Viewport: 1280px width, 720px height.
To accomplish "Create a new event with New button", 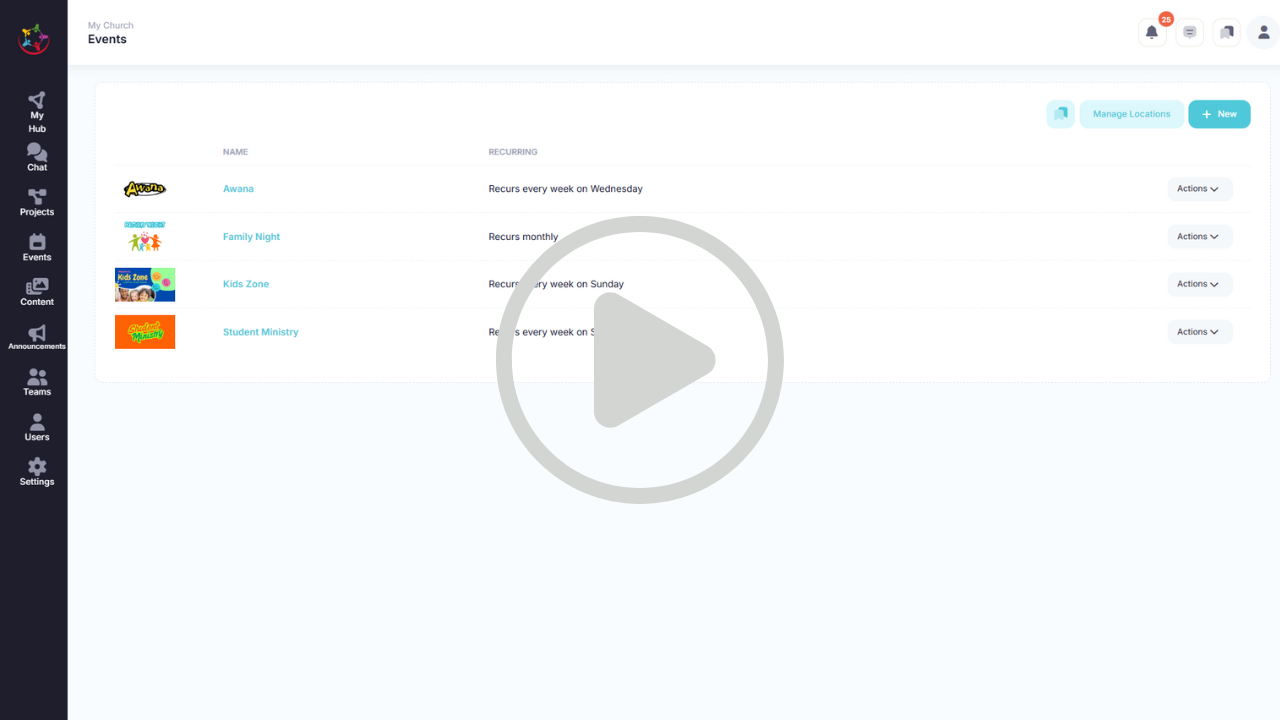I will point(1219,114).
